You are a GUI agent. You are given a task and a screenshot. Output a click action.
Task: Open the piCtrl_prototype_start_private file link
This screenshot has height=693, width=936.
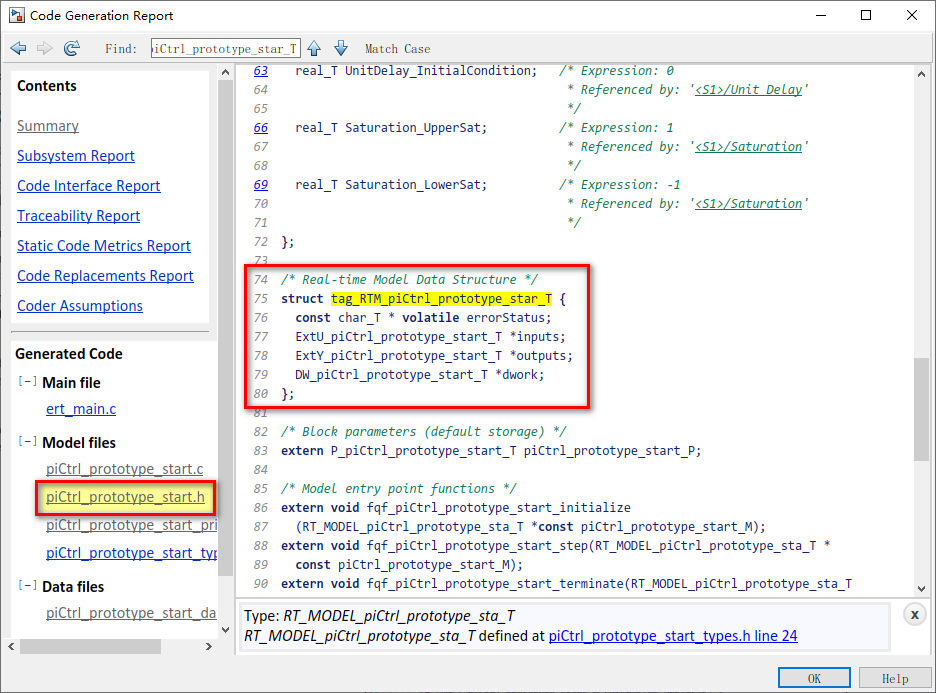[x=131, y=525]
